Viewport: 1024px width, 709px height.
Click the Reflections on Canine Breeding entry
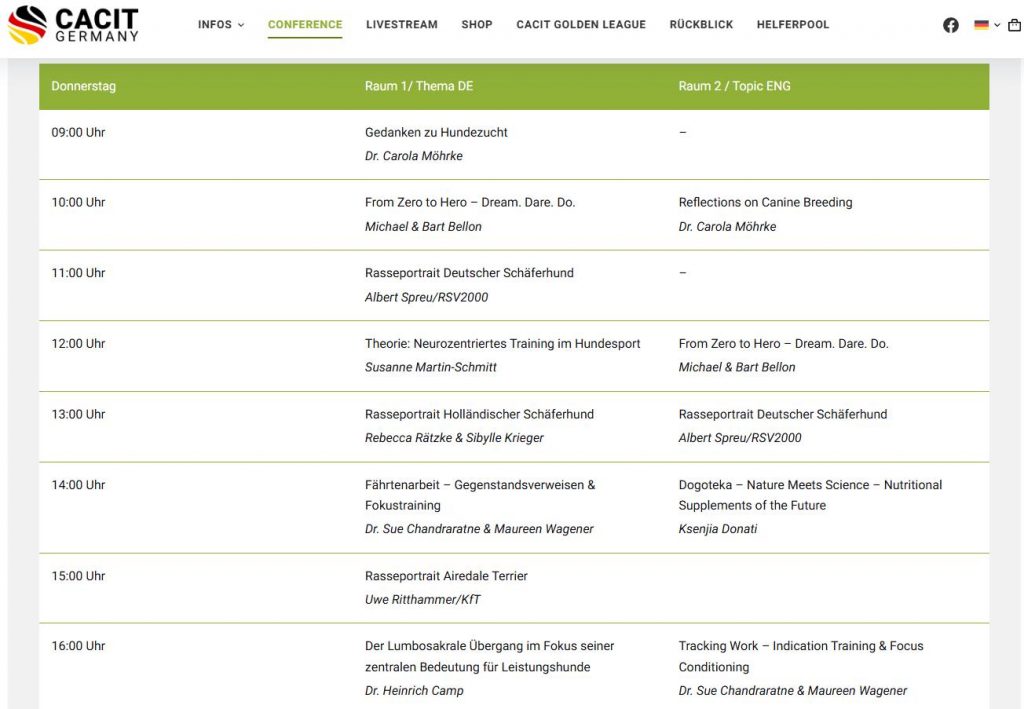[x=765, y=202]
